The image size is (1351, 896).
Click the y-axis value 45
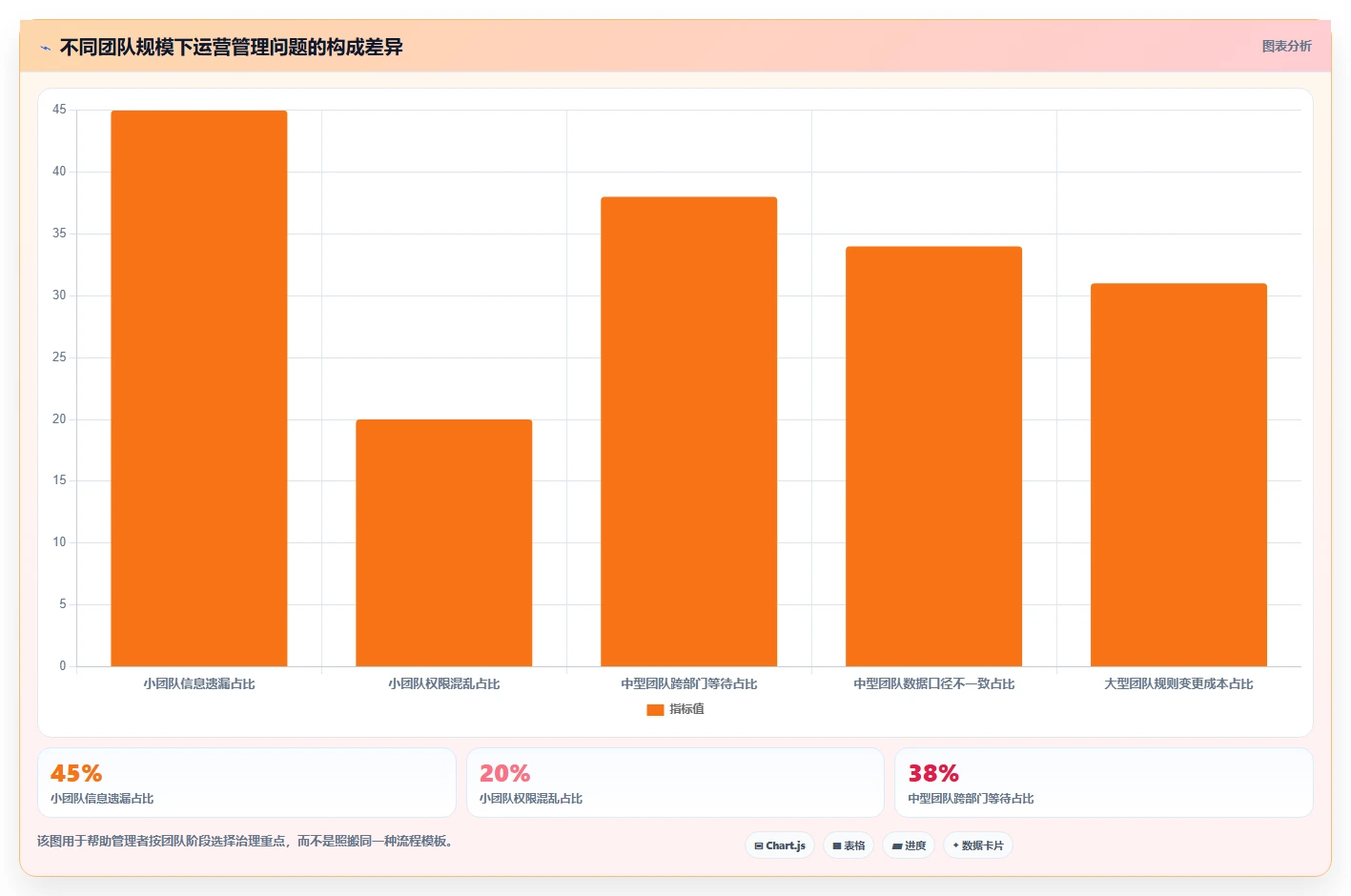[59, 110]
